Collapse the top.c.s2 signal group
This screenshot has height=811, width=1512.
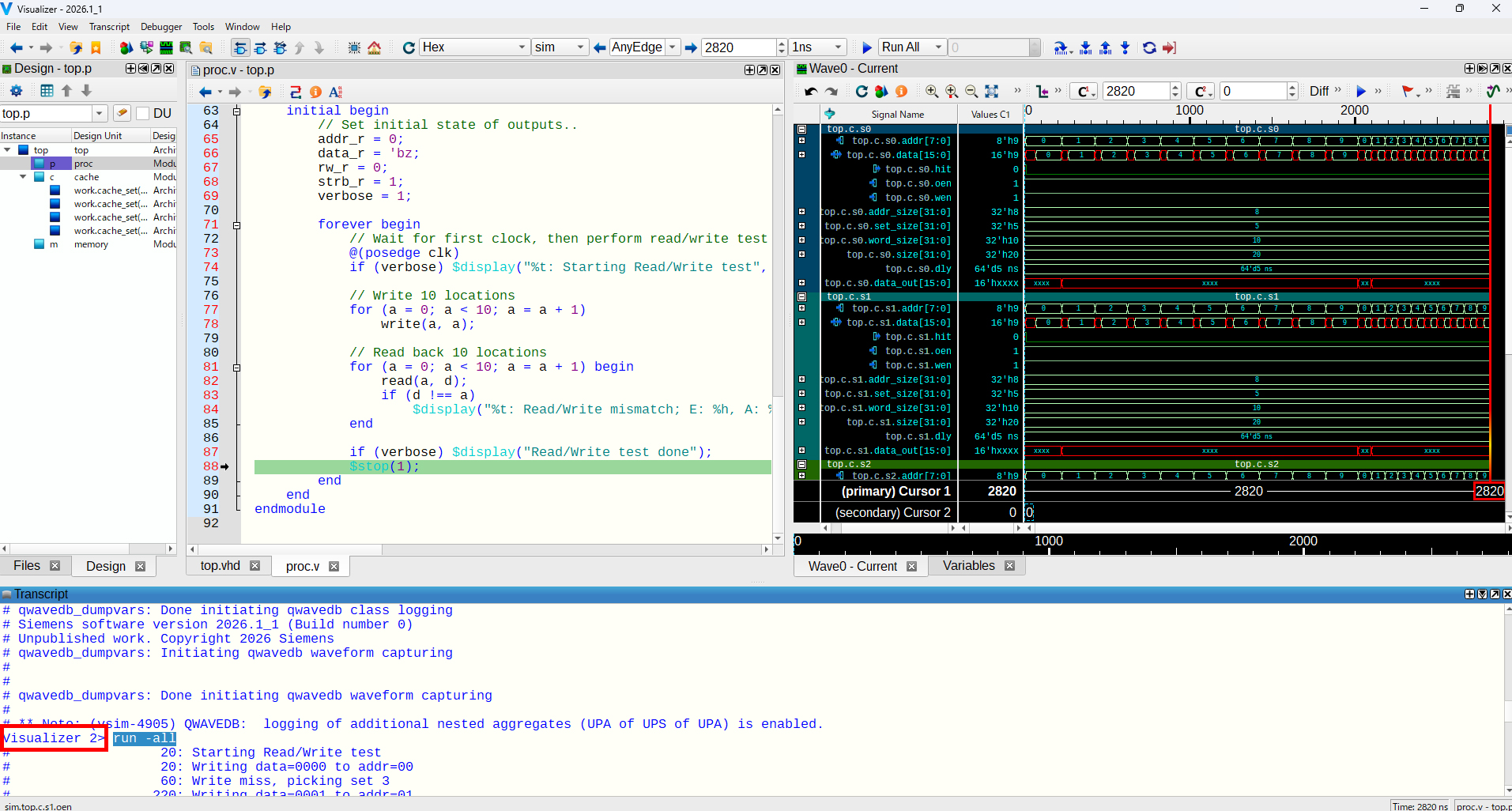point(801,464)
